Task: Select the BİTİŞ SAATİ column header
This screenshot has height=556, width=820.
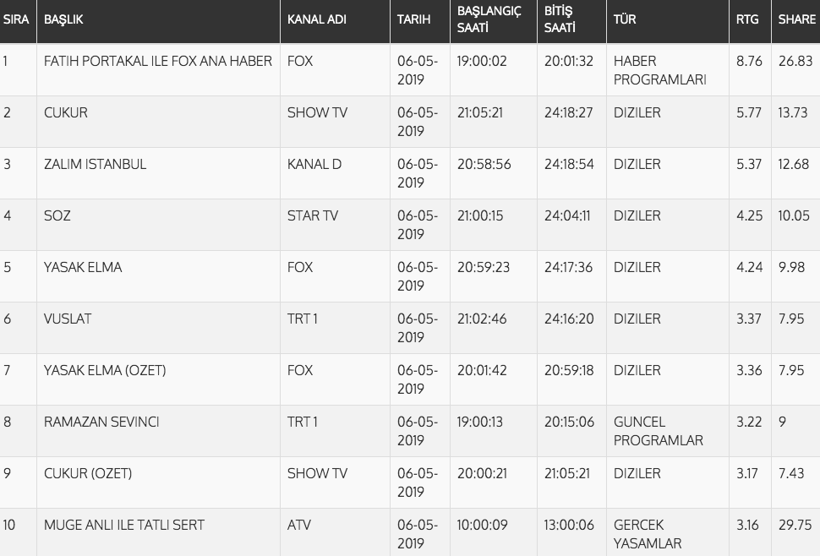Action: [560, 19]
